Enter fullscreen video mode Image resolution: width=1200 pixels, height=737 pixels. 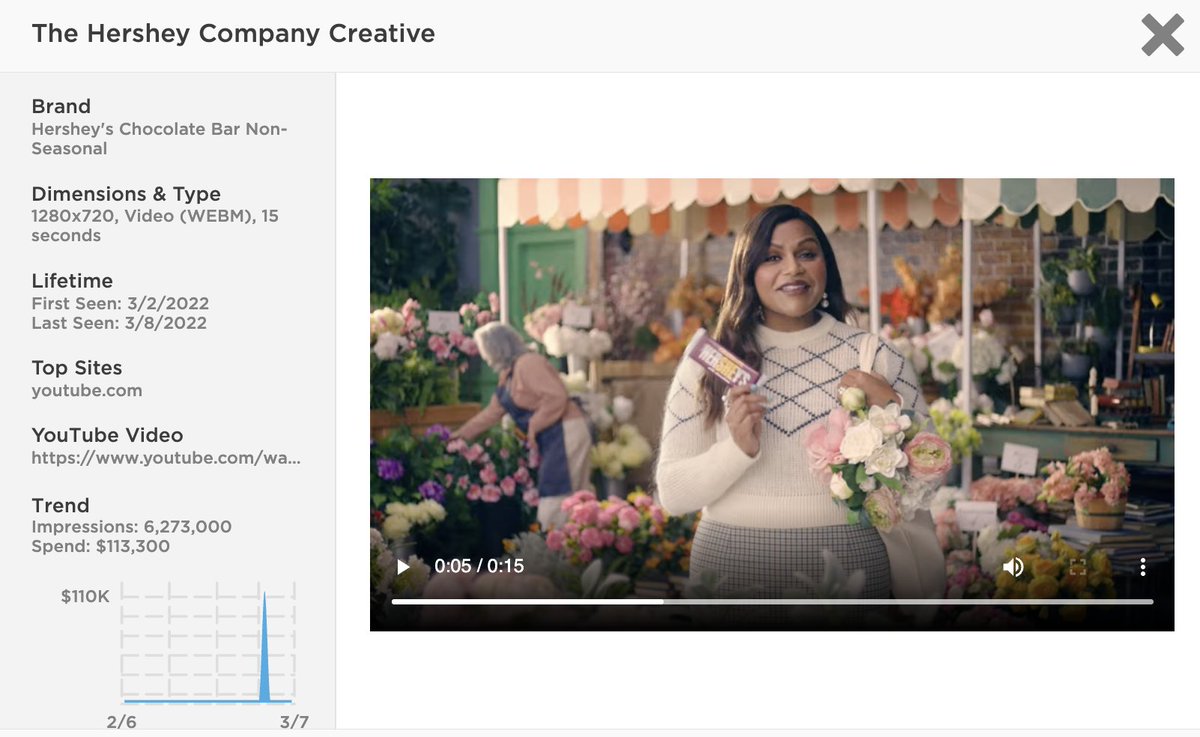click(x=1078, y=567)
